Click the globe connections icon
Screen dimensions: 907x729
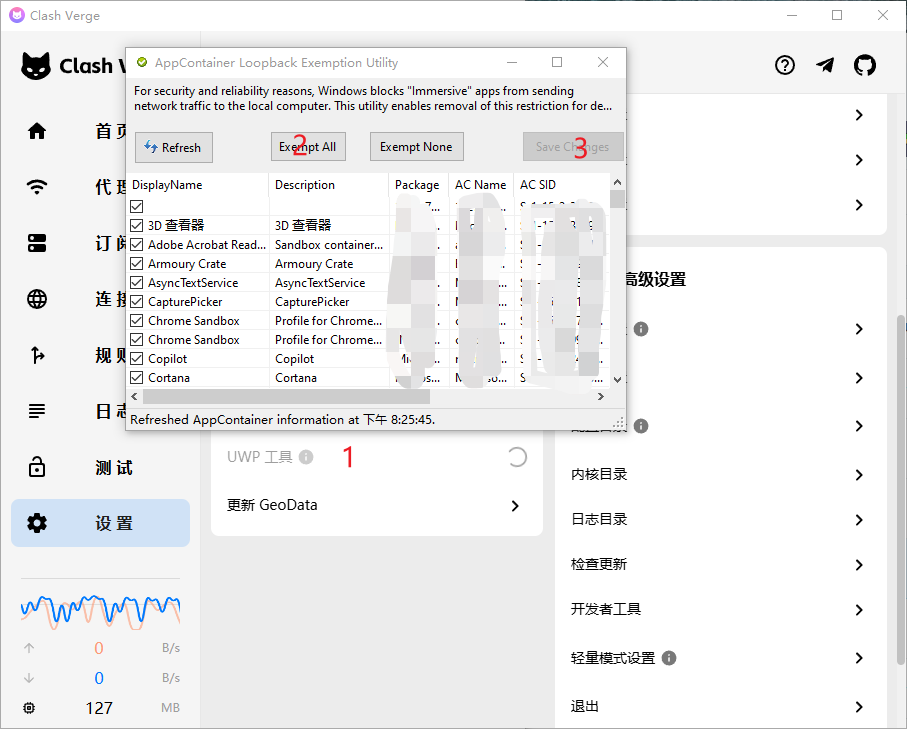click(x=37, y=299)
